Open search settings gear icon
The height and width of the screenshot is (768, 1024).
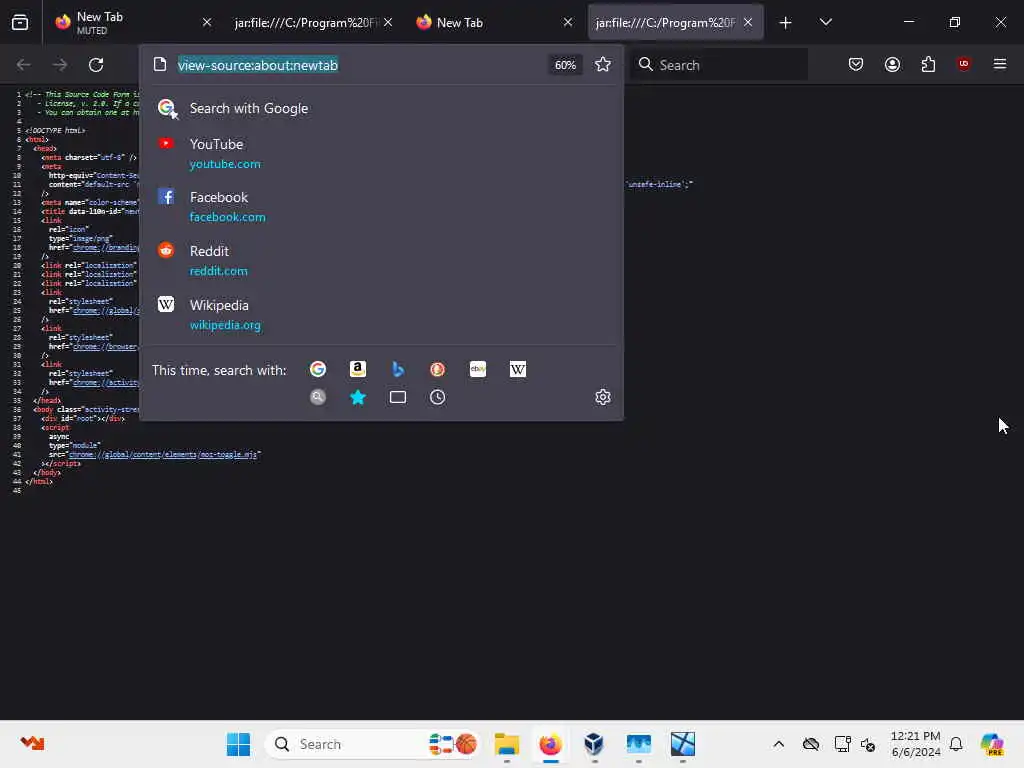603,397
